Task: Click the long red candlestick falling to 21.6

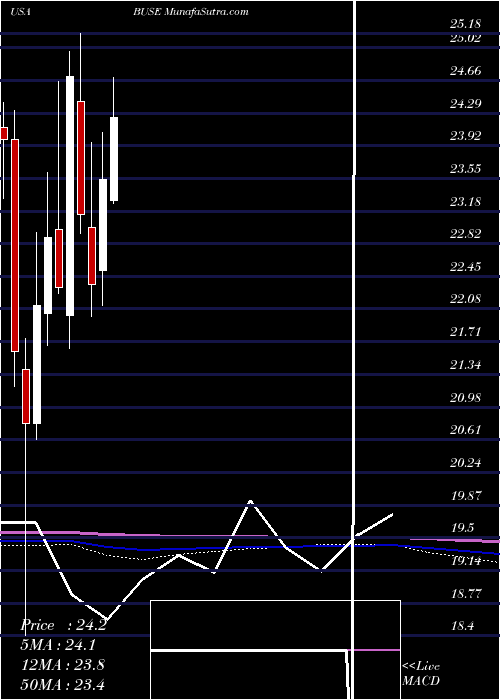Action: [x=15, y=246]
